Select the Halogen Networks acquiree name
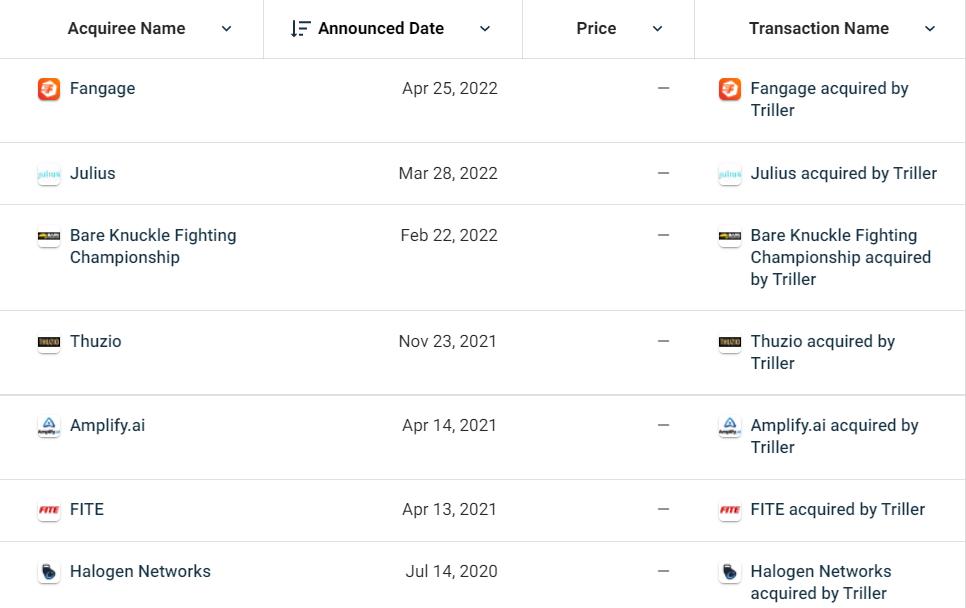Screen dimensions: 966x608 click(x=140, y=571)
